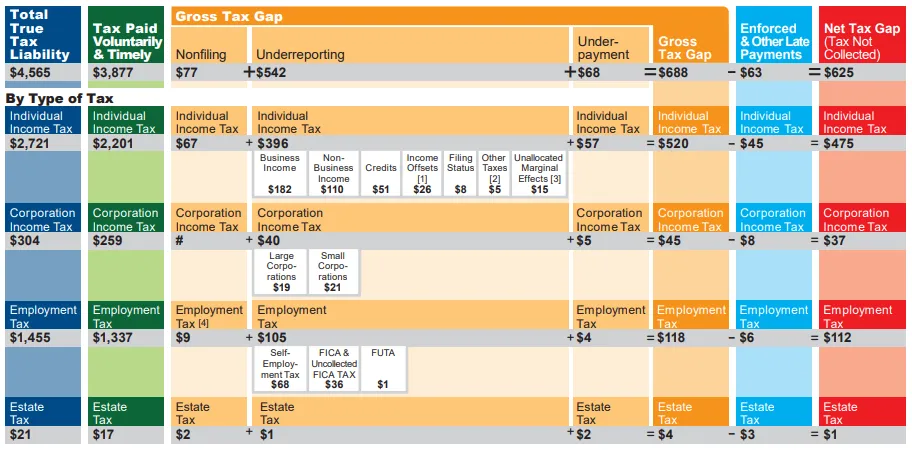The width and height of the screenshot is (912, 450).
Task: Select the red Net Tax Gap header
Action: [862, 41]
